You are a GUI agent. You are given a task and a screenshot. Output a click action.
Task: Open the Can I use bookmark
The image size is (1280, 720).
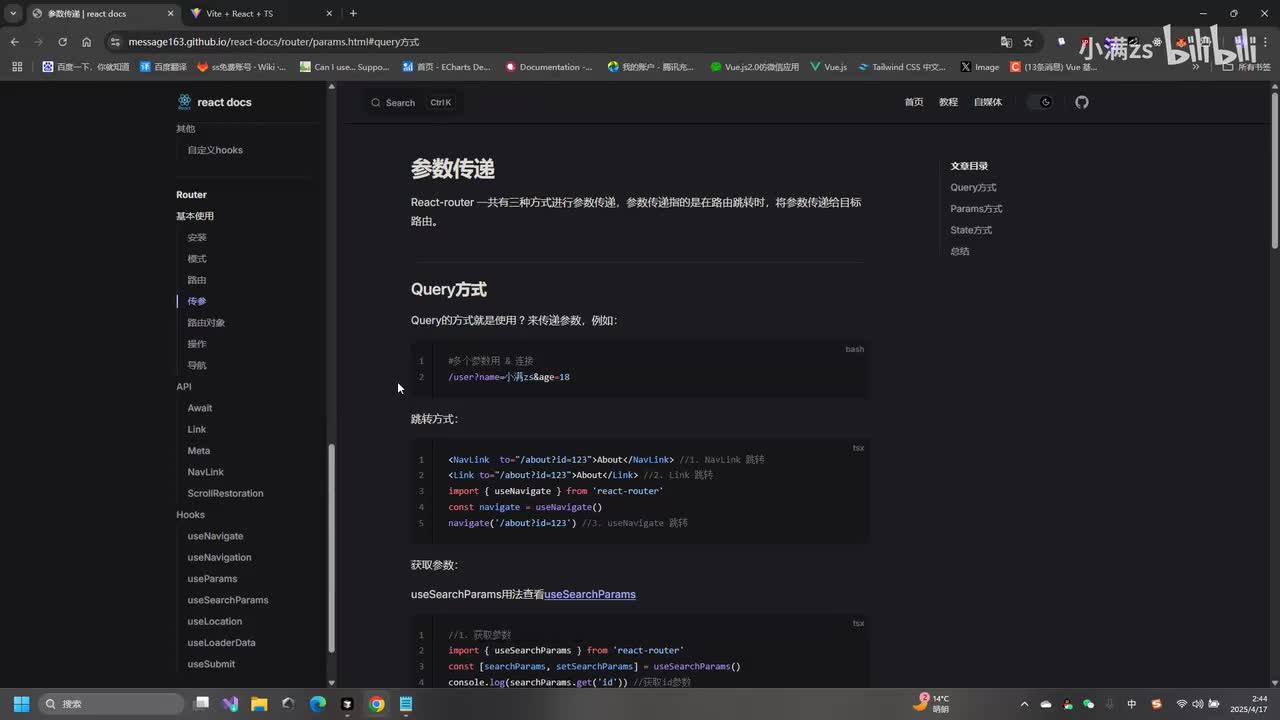(x=344, y=67)
